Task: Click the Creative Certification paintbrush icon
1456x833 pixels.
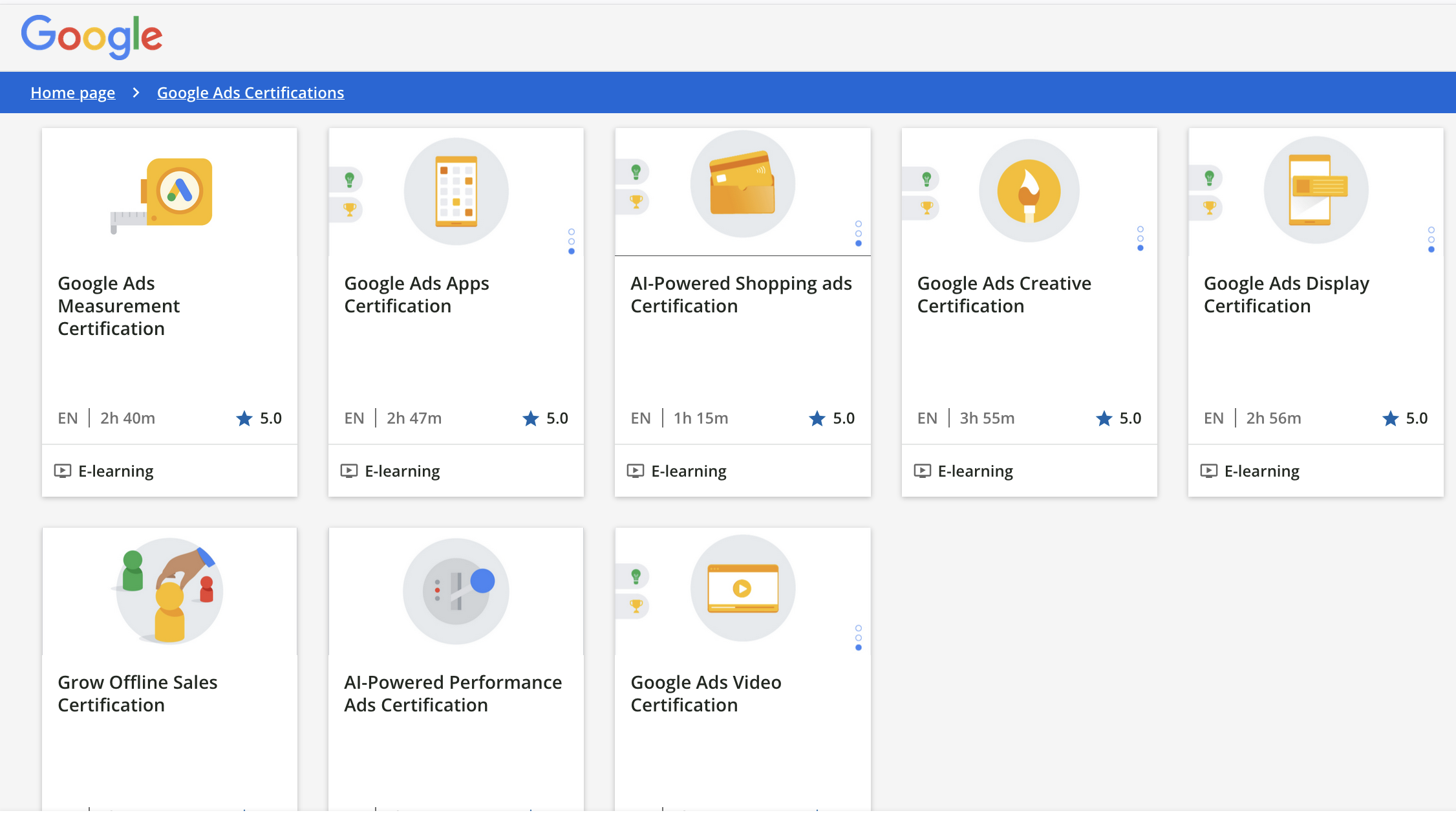Action: 1029,191
